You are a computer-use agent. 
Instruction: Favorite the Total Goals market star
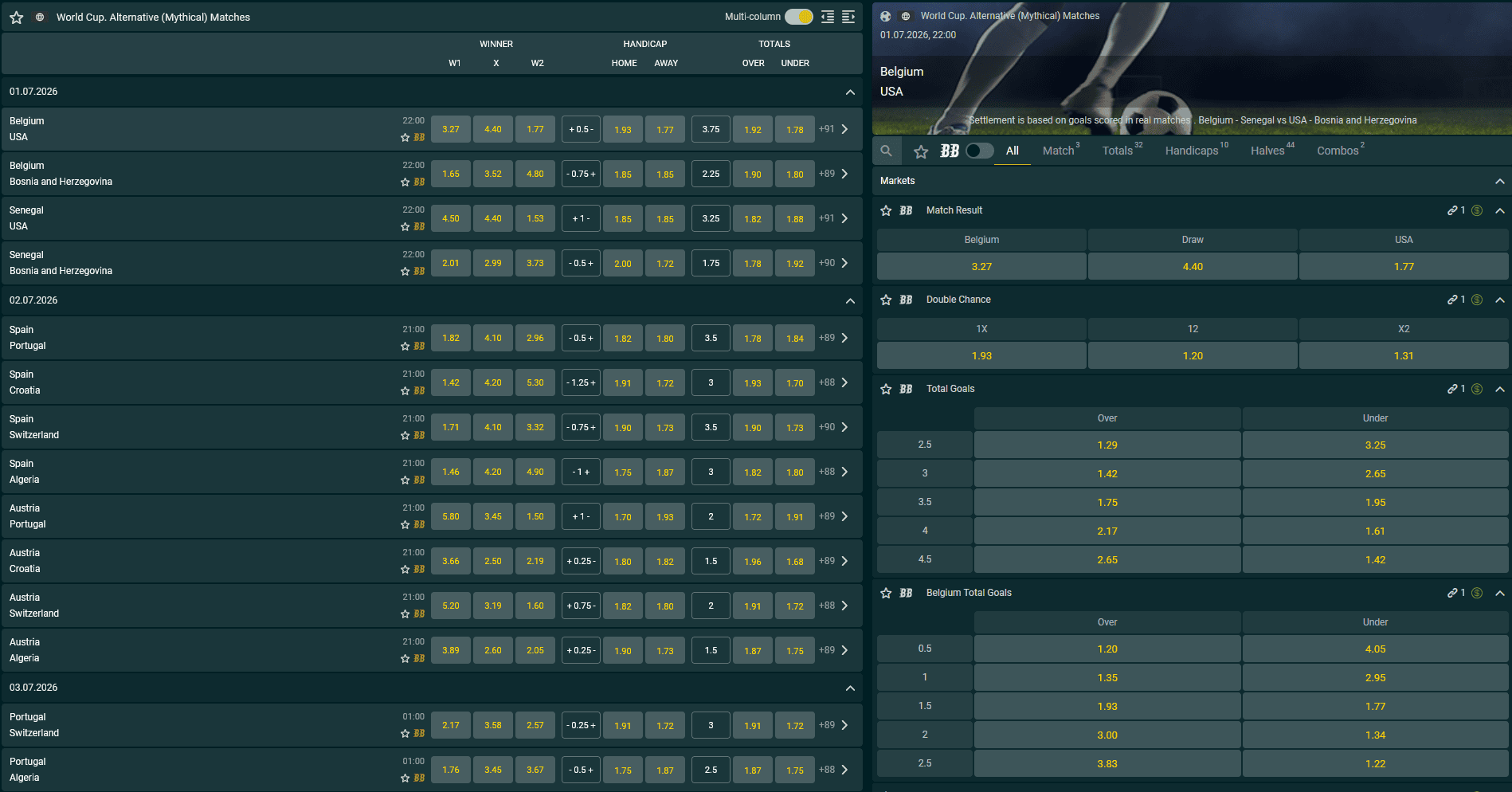pyautogui.click(x=886, y=389)
